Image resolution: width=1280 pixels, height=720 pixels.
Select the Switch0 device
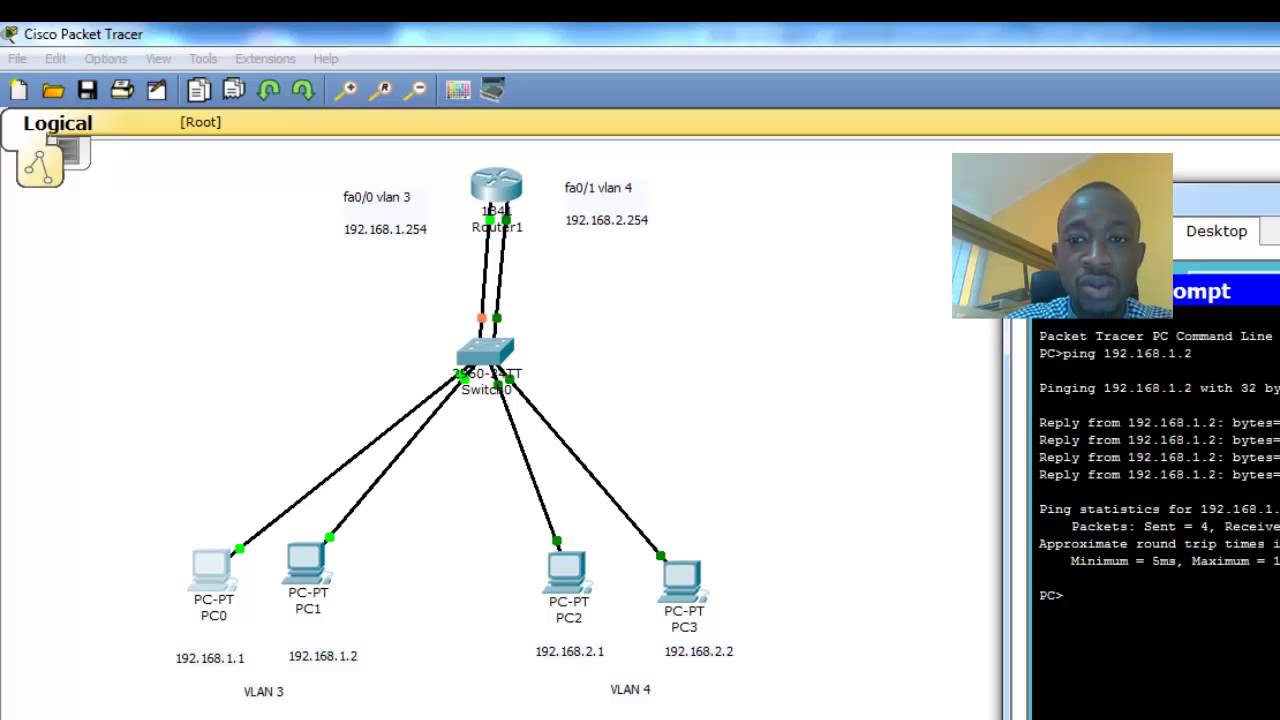pos(485,352)
